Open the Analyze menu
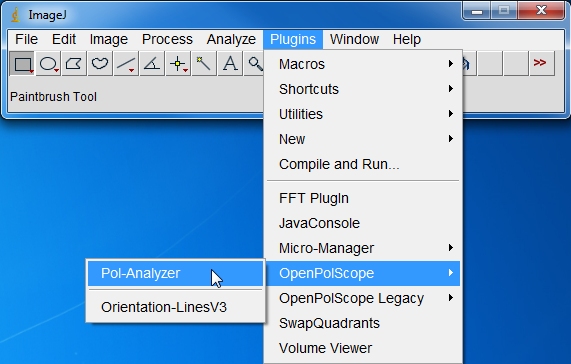The image size is (571, 364). coord(231,39)
